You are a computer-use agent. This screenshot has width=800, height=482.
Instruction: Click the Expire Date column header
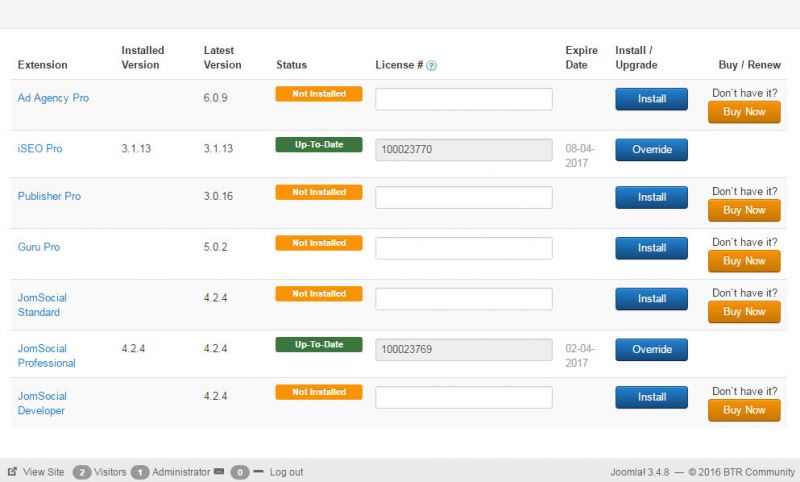coord(581,58)
